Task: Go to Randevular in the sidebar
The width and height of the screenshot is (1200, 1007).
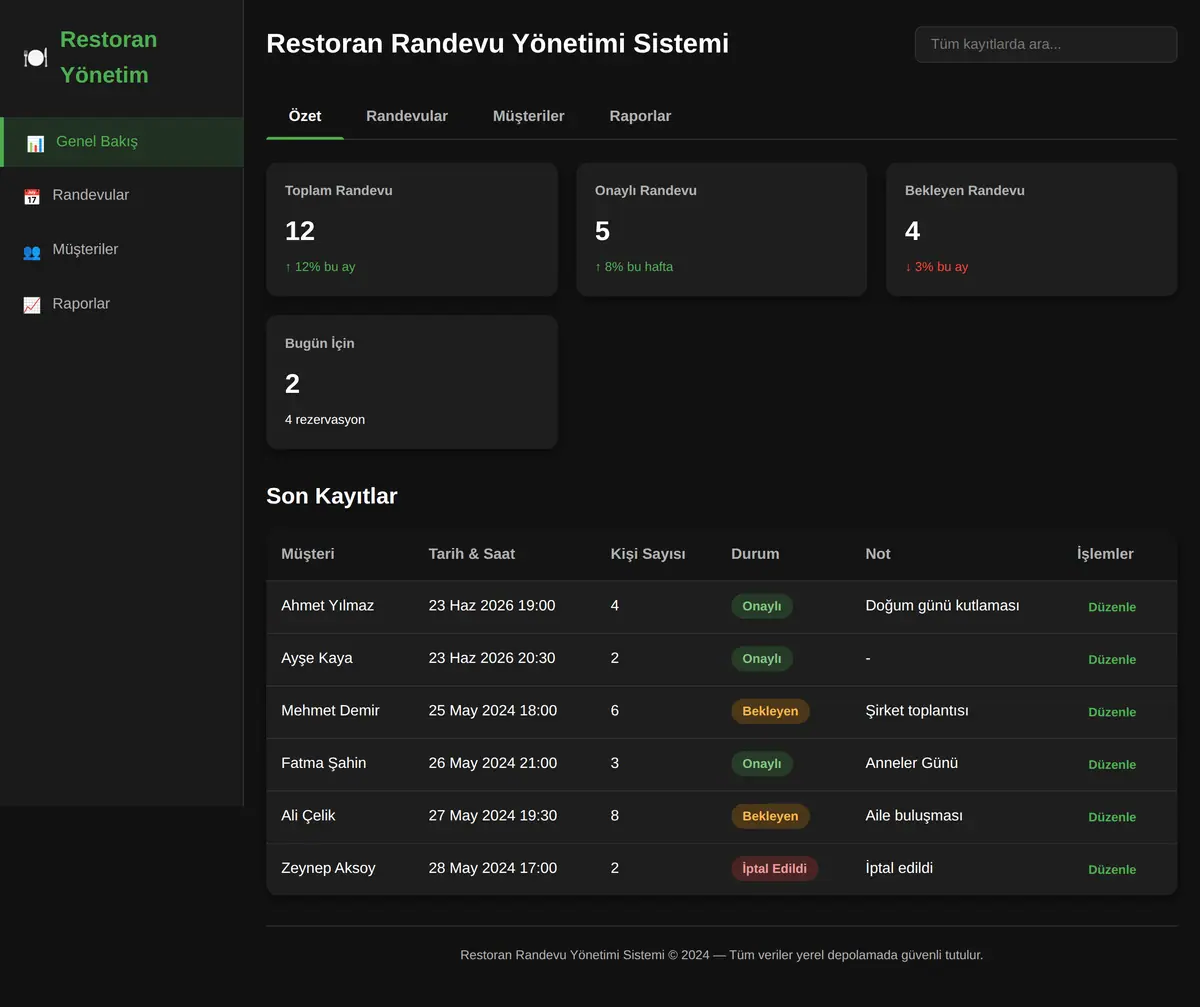Action: click(122, 195)
